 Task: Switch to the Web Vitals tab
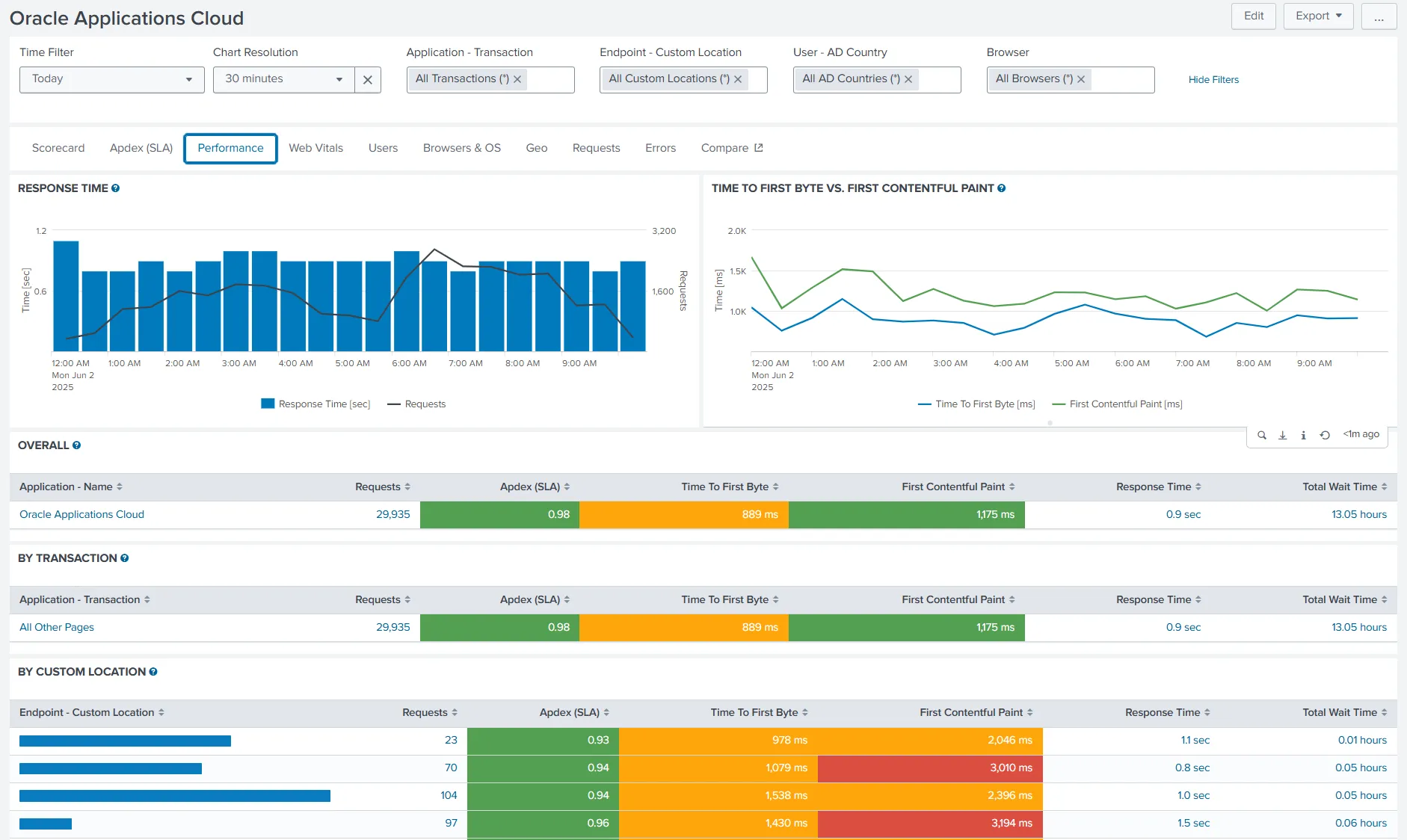point(316,148)
